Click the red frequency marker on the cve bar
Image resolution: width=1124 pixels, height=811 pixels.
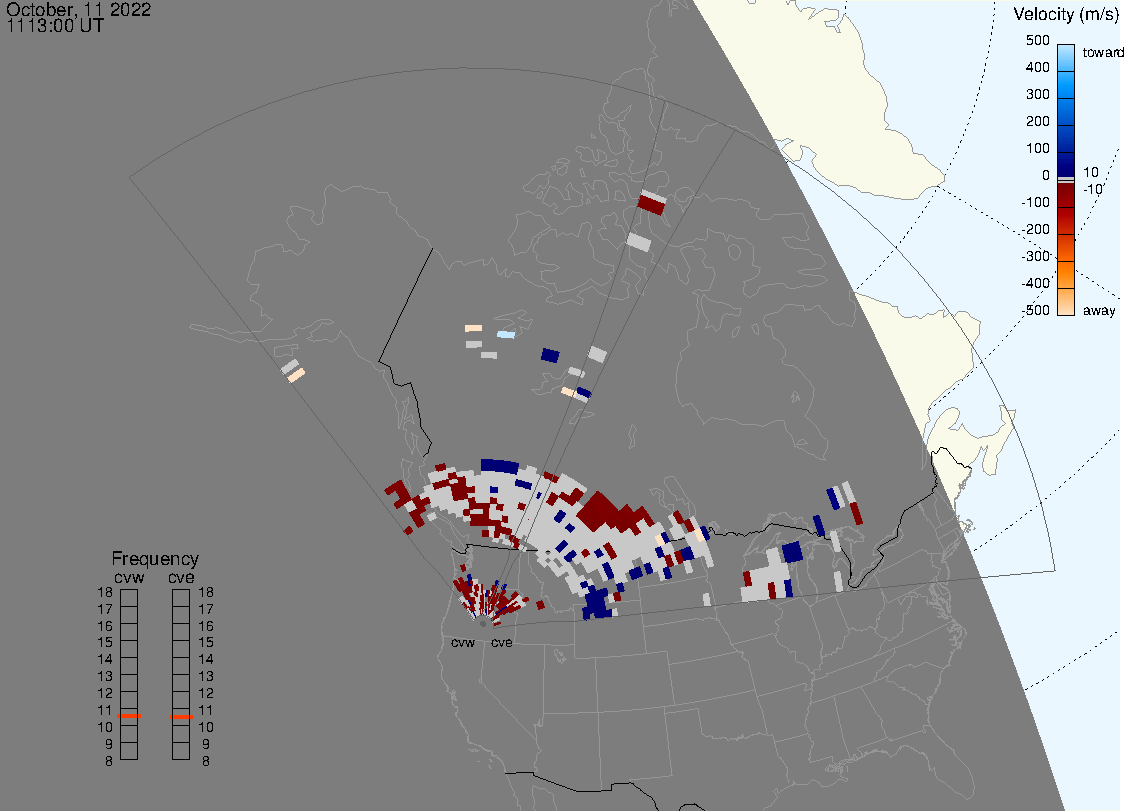[181, 716]
